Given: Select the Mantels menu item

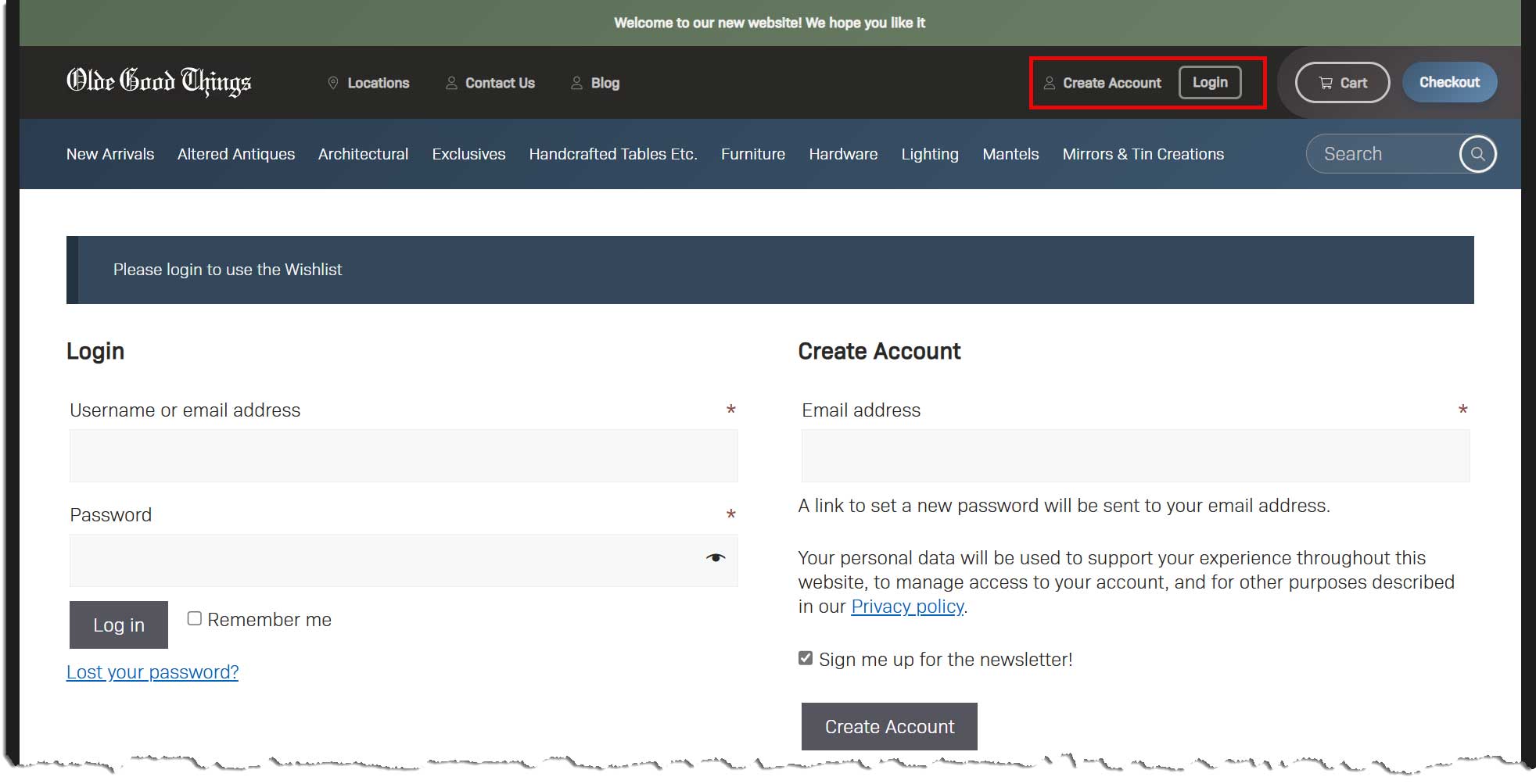Looking at the screenshot, I should coord(1010,154).
